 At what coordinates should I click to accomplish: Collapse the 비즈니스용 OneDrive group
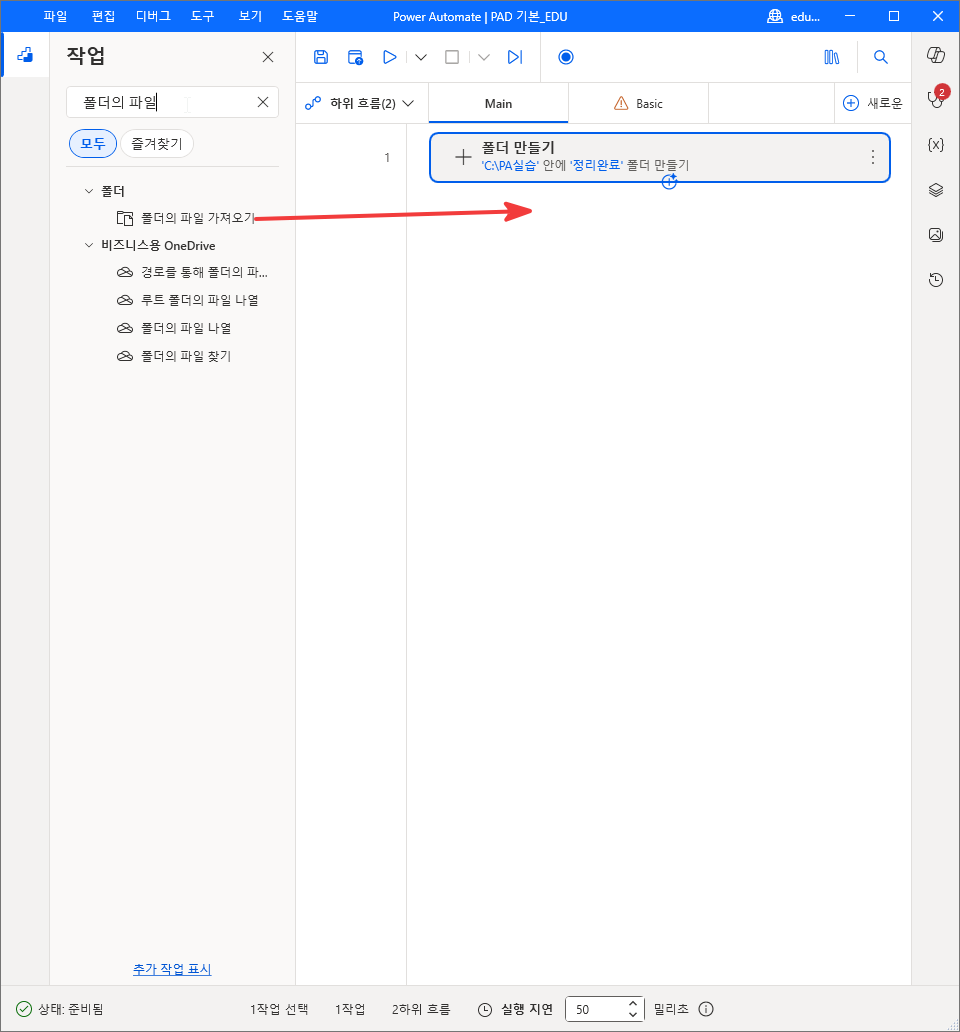click(89, 245)
